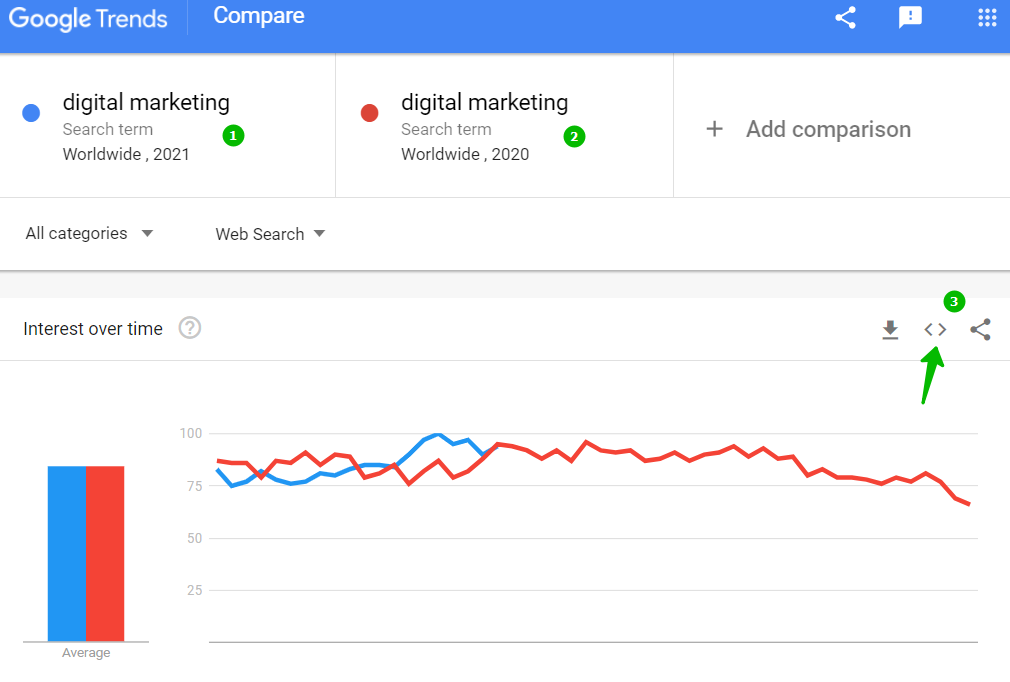Screen dimensions: 1010x682
Task: Open the Google apps grid
Action: click(987, 18)
